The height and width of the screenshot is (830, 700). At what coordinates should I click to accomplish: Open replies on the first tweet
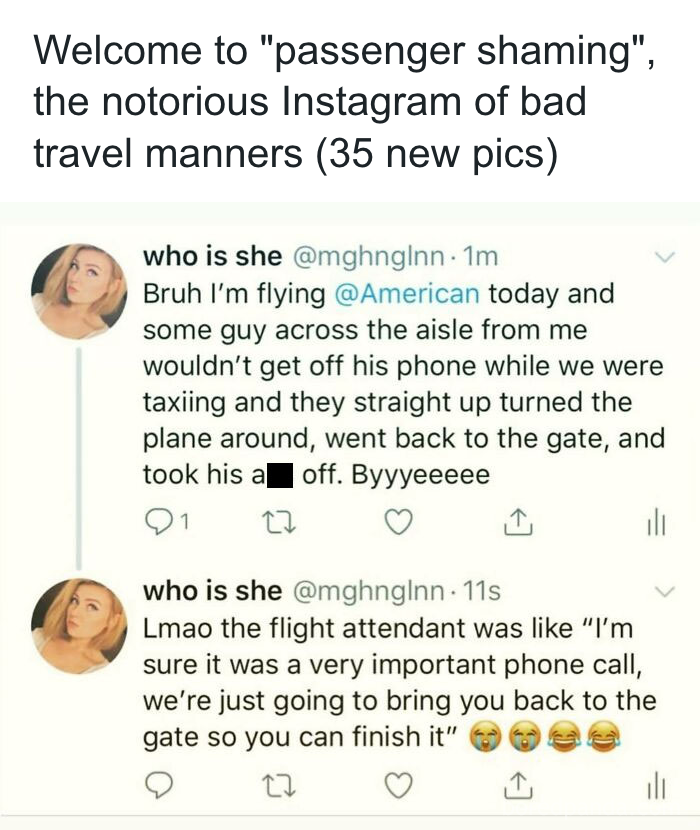coord(165,522)
